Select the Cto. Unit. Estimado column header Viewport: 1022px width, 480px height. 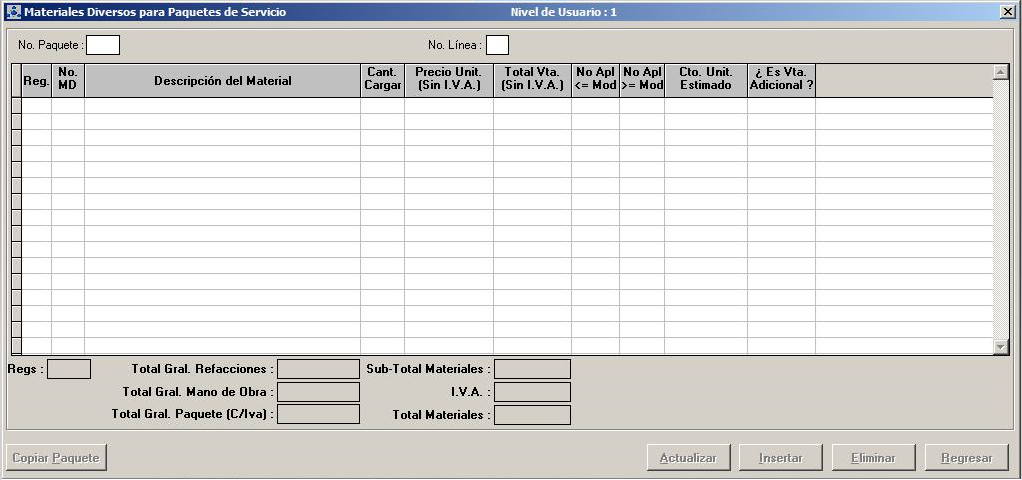[705, 81]
